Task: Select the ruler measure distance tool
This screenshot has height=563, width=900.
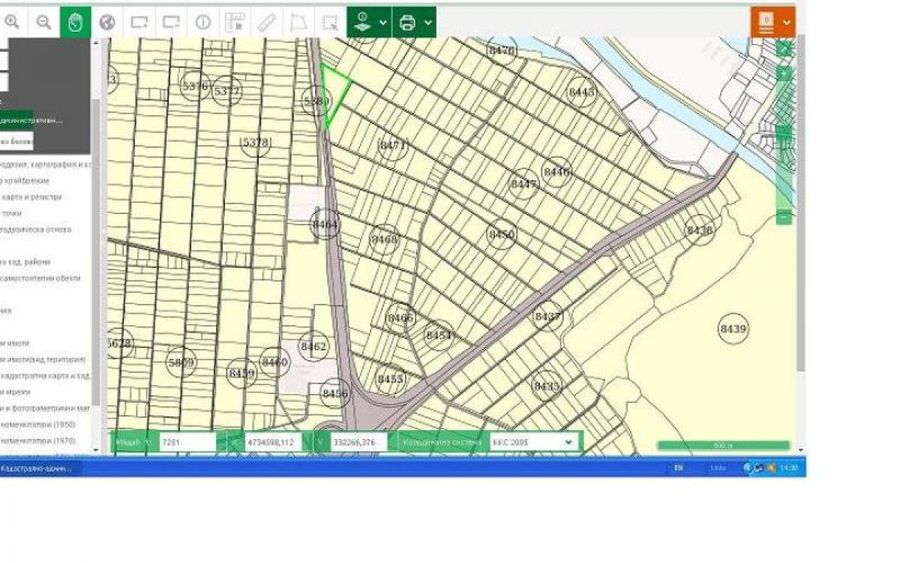Action: [x=266, y=21]
